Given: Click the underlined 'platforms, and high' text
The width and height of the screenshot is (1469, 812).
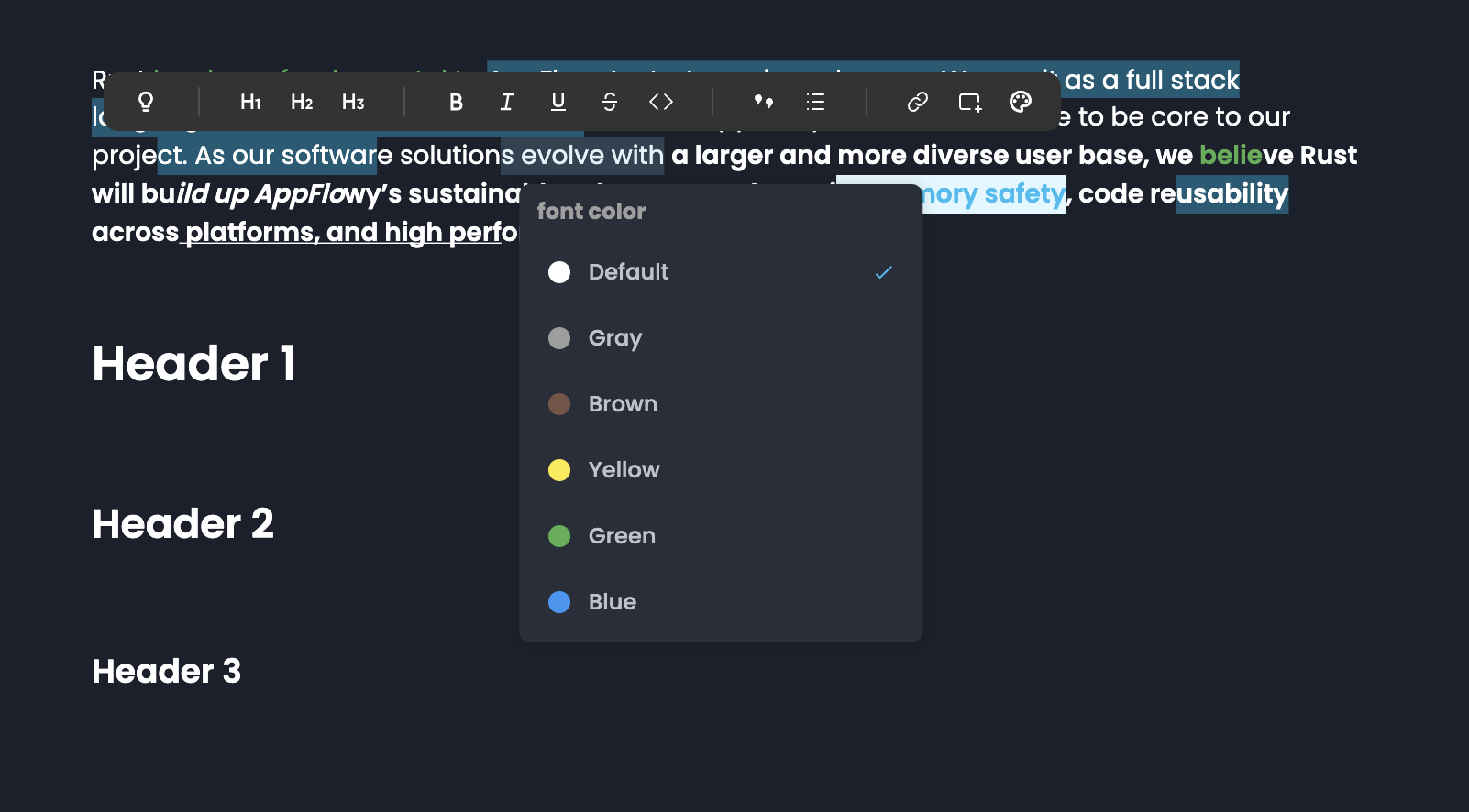Looking at the screenshot, I should pyautogui.click(x=314, y=232).
